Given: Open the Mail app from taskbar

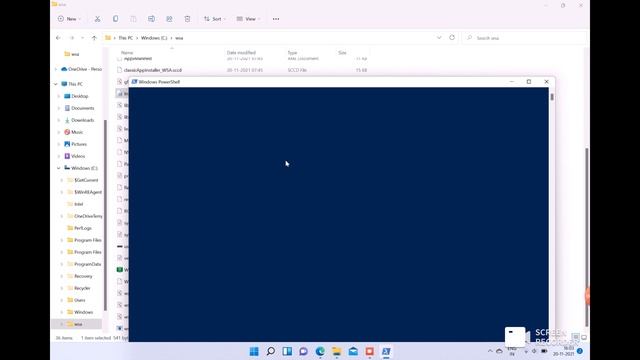Looking at the screenshot, I should click(x=353, y=351).
